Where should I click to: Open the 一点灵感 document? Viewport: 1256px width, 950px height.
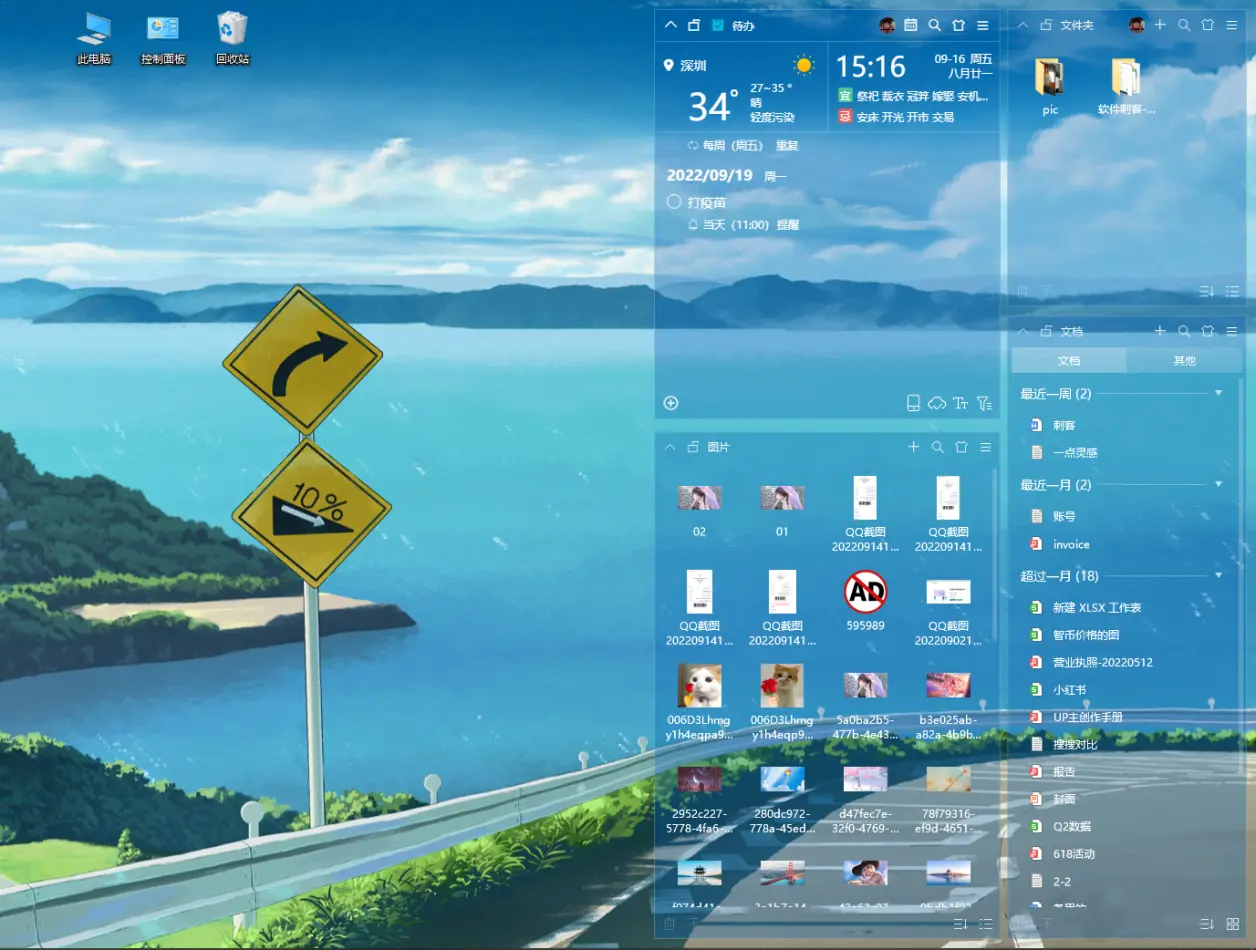point(1075,452)
